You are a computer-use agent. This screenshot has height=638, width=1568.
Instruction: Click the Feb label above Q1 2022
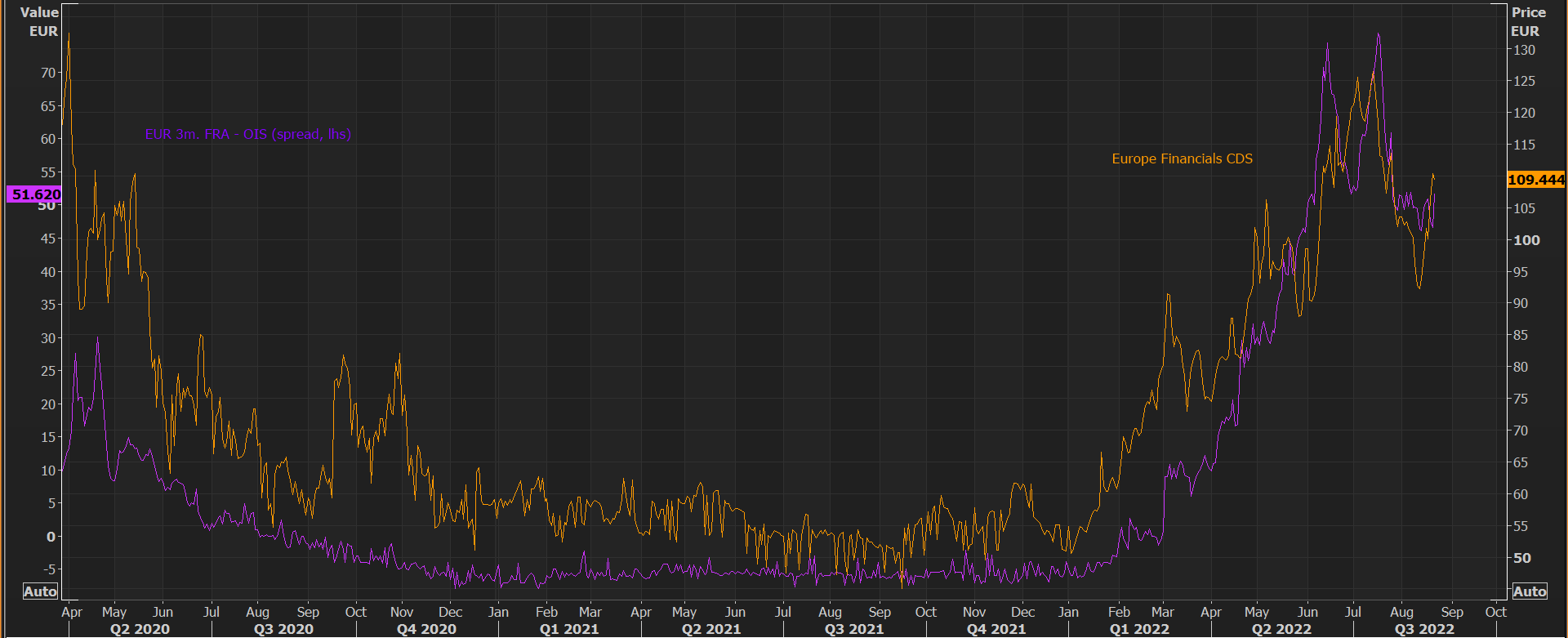click(x=1119, y=612)
